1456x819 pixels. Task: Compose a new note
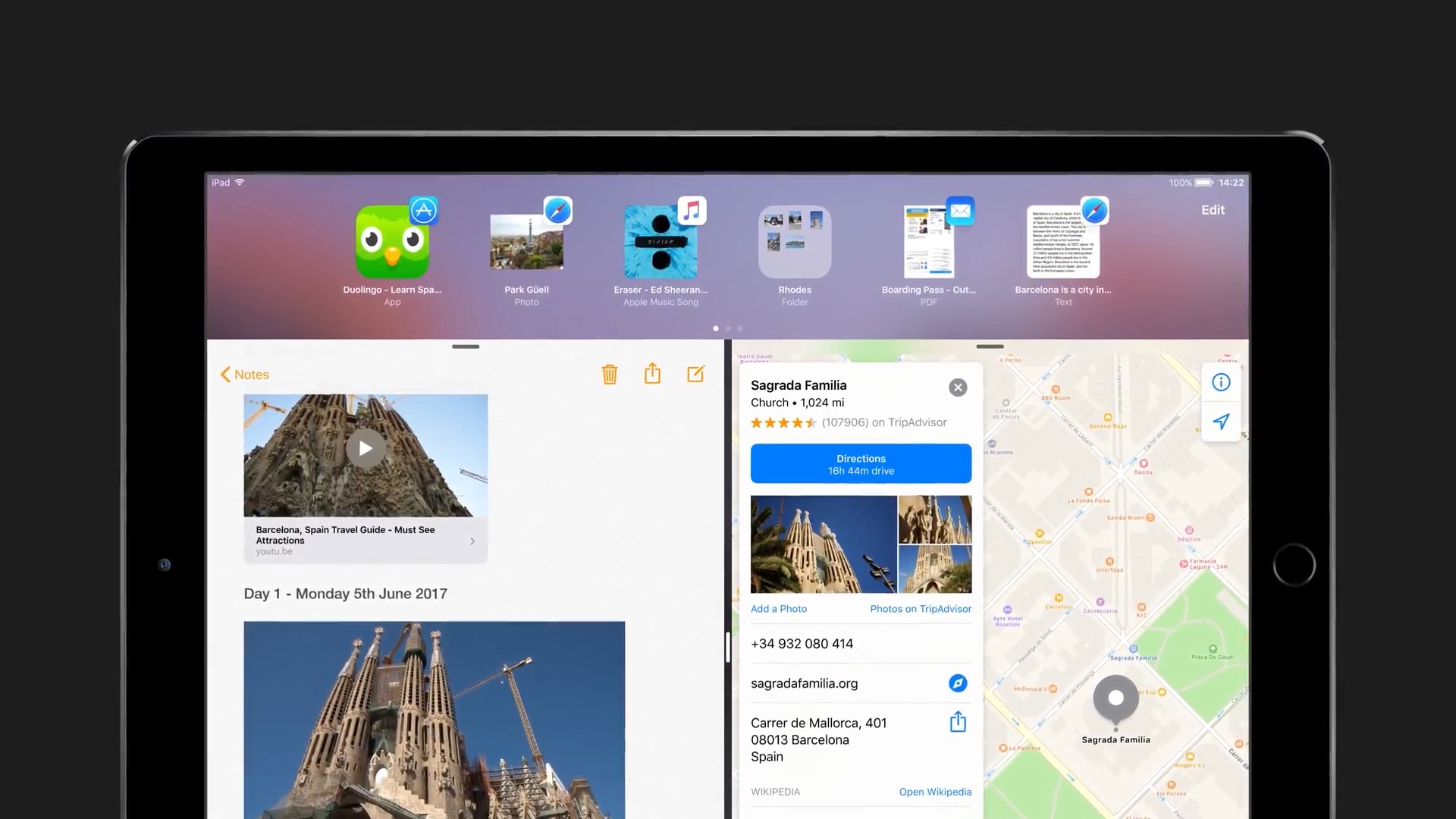695,374
